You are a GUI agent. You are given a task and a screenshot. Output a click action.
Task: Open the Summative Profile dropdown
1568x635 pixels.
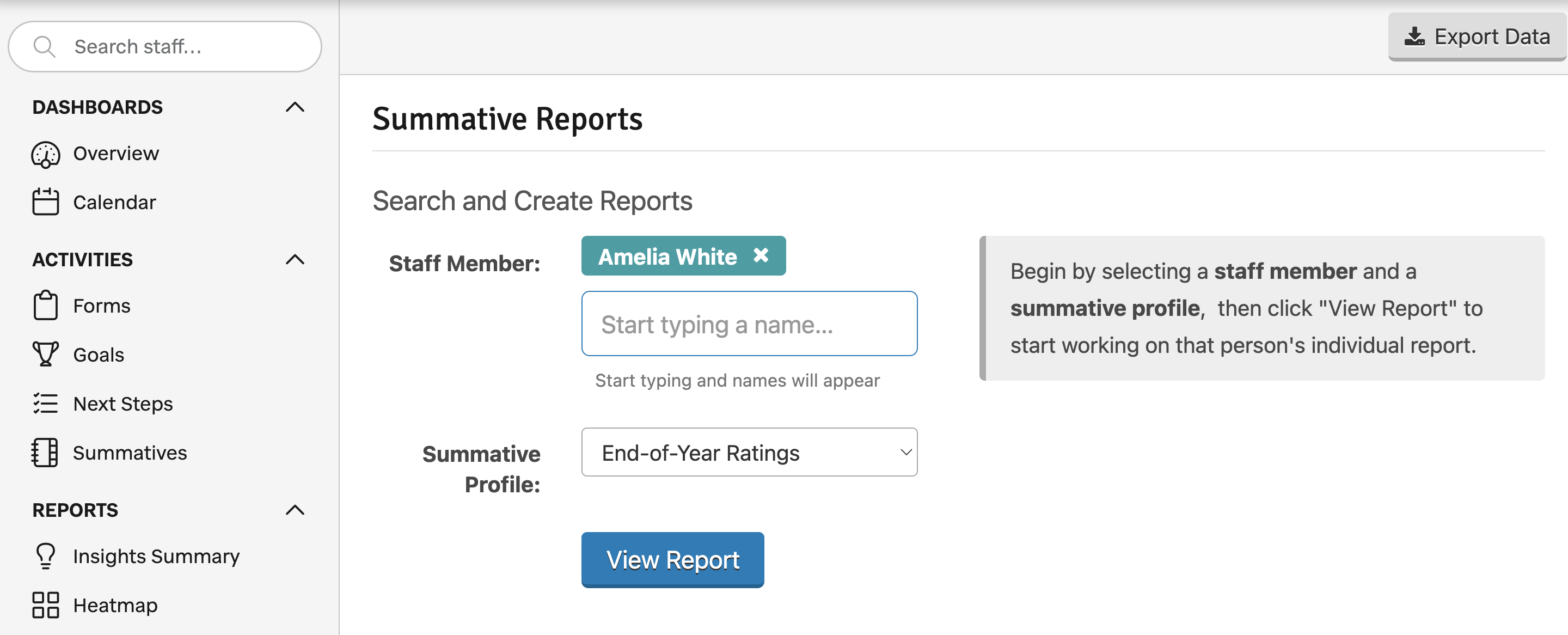pos(749,453)
